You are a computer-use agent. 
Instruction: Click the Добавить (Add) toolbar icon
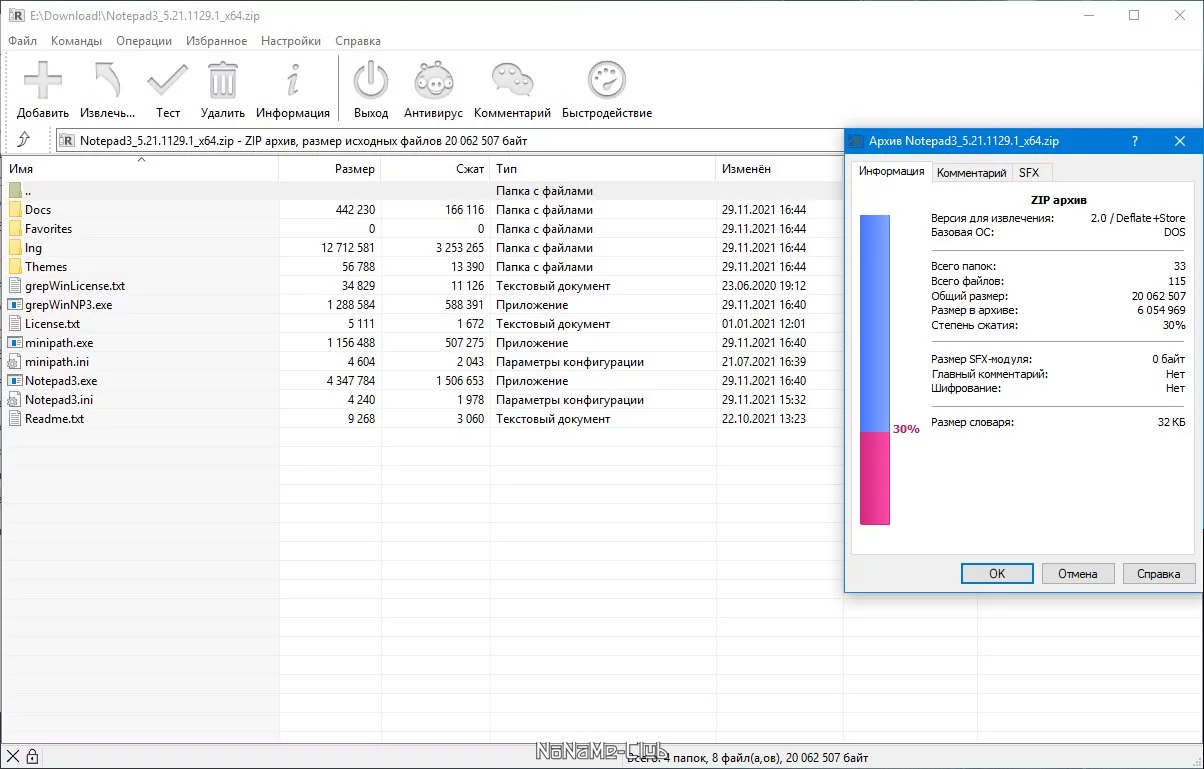click(43, 80)
